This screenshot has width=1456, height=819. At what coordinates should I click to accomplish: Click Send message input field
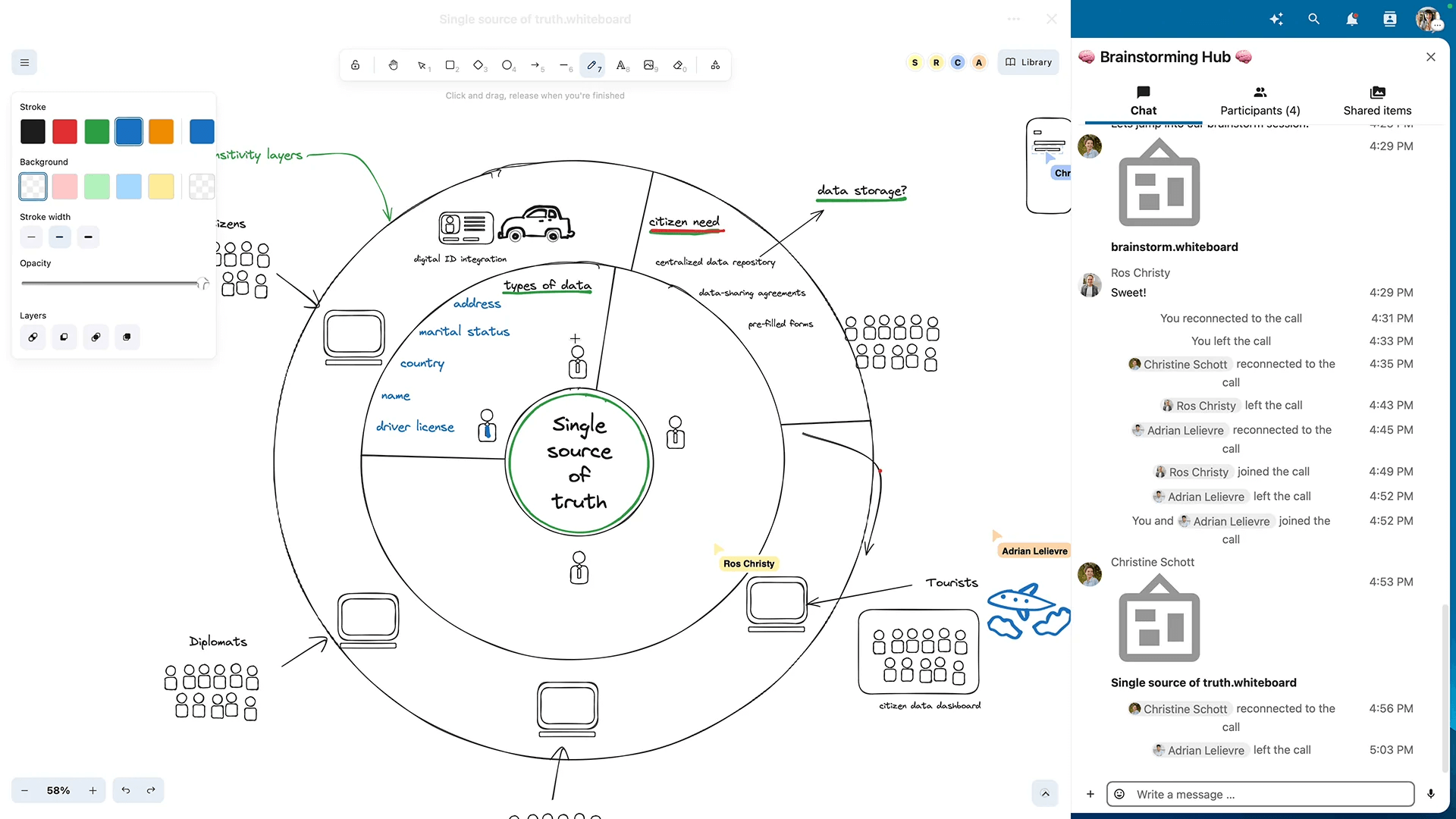(1263, 793)
